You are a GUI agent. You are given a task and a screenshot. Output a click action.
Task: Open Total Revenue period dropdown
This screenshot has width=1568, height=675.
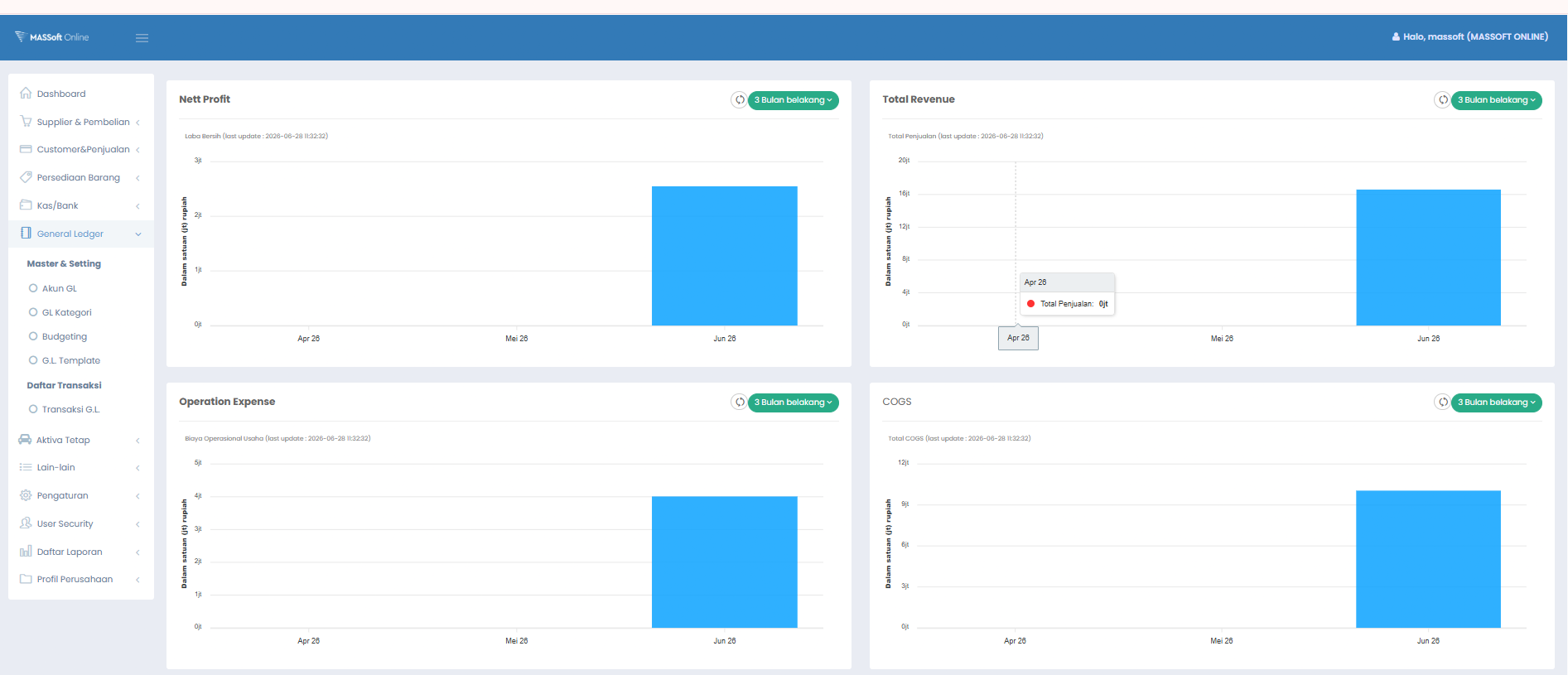click(1497, 100)
